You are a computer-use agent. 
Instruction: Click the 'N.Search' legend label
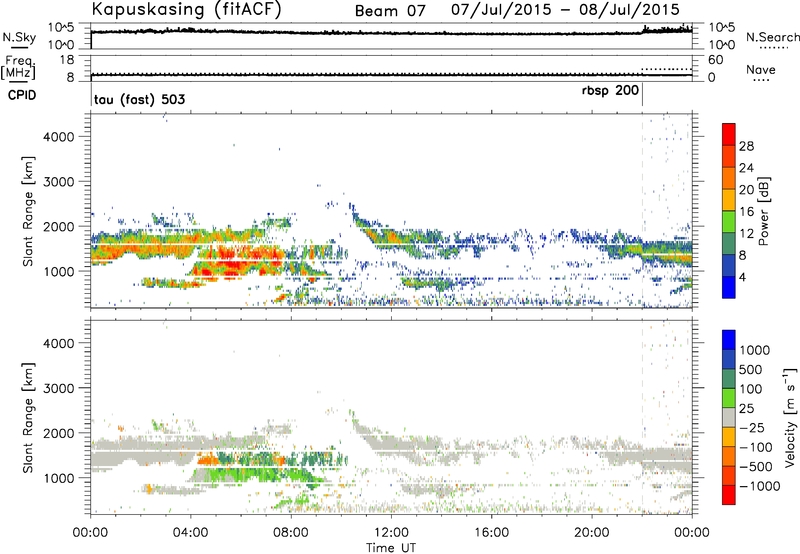point(772,37)
